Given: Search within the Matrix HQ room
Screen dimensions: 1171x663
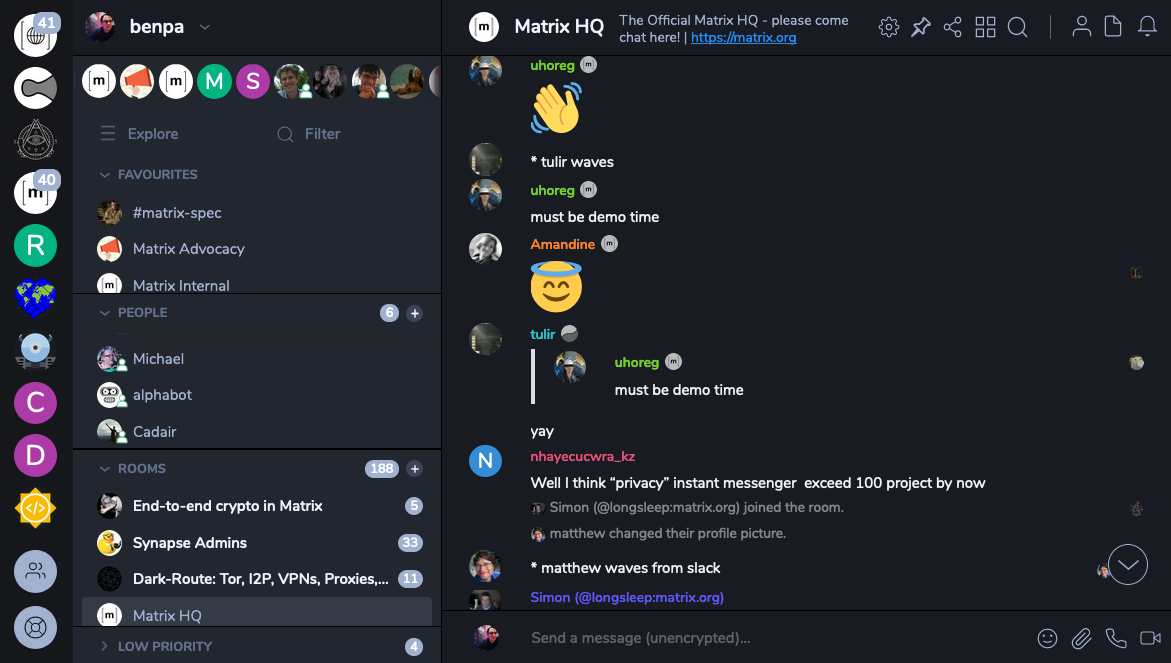Looking at the screenshot, I should pyautogui.click(x=1017, y=28).
